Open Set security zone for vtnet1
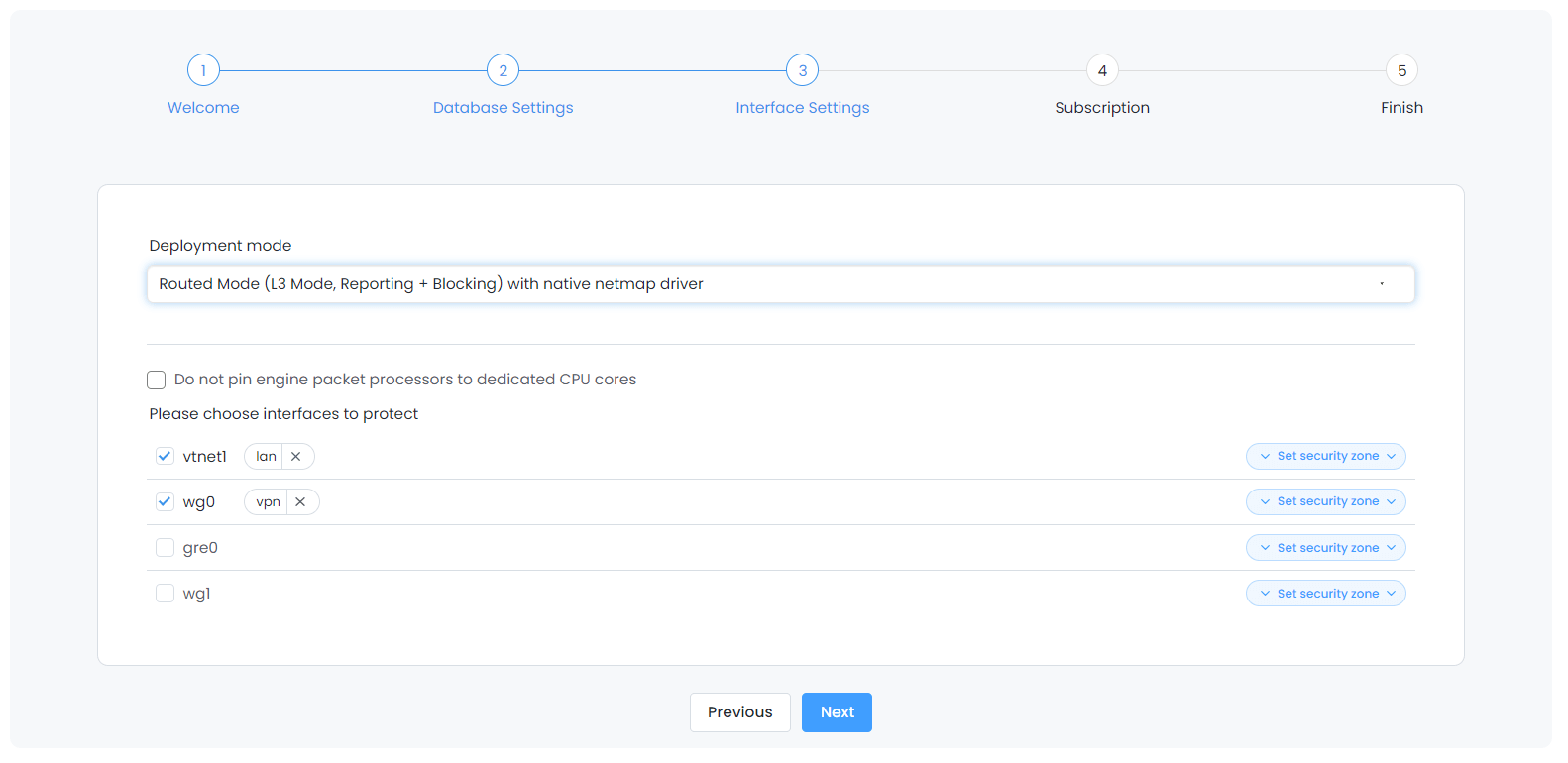The width and height of the screenshot is (1568, 763). (1325, 457)
